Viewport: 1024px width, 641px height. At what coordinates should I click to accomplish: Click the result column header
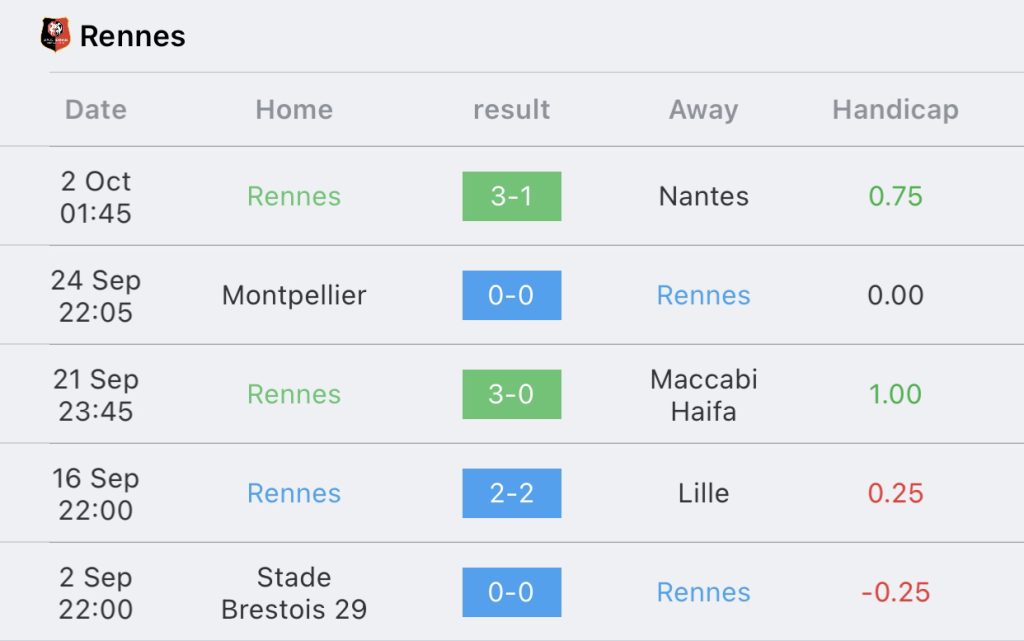coord(511,110)
